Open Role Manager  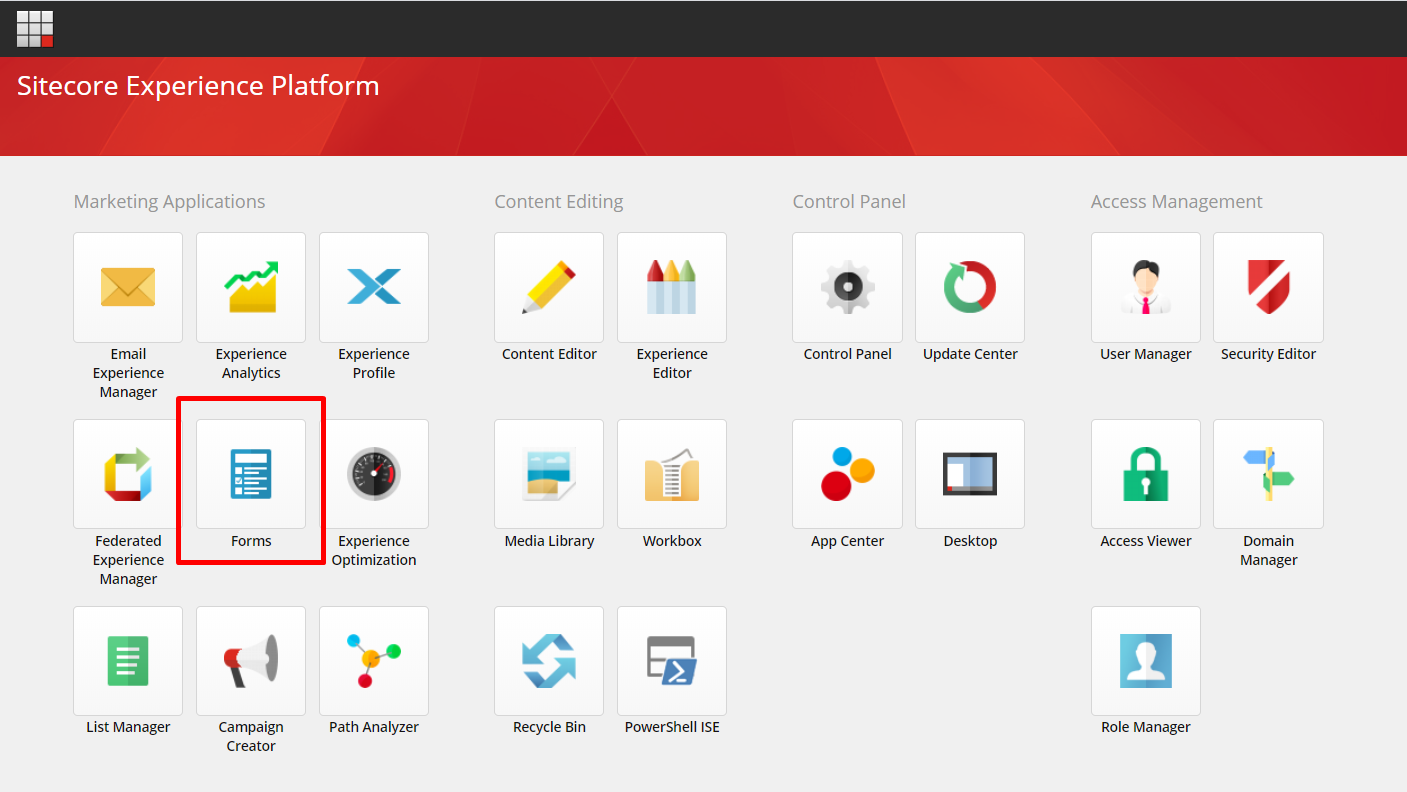[x=1146, y=661]
